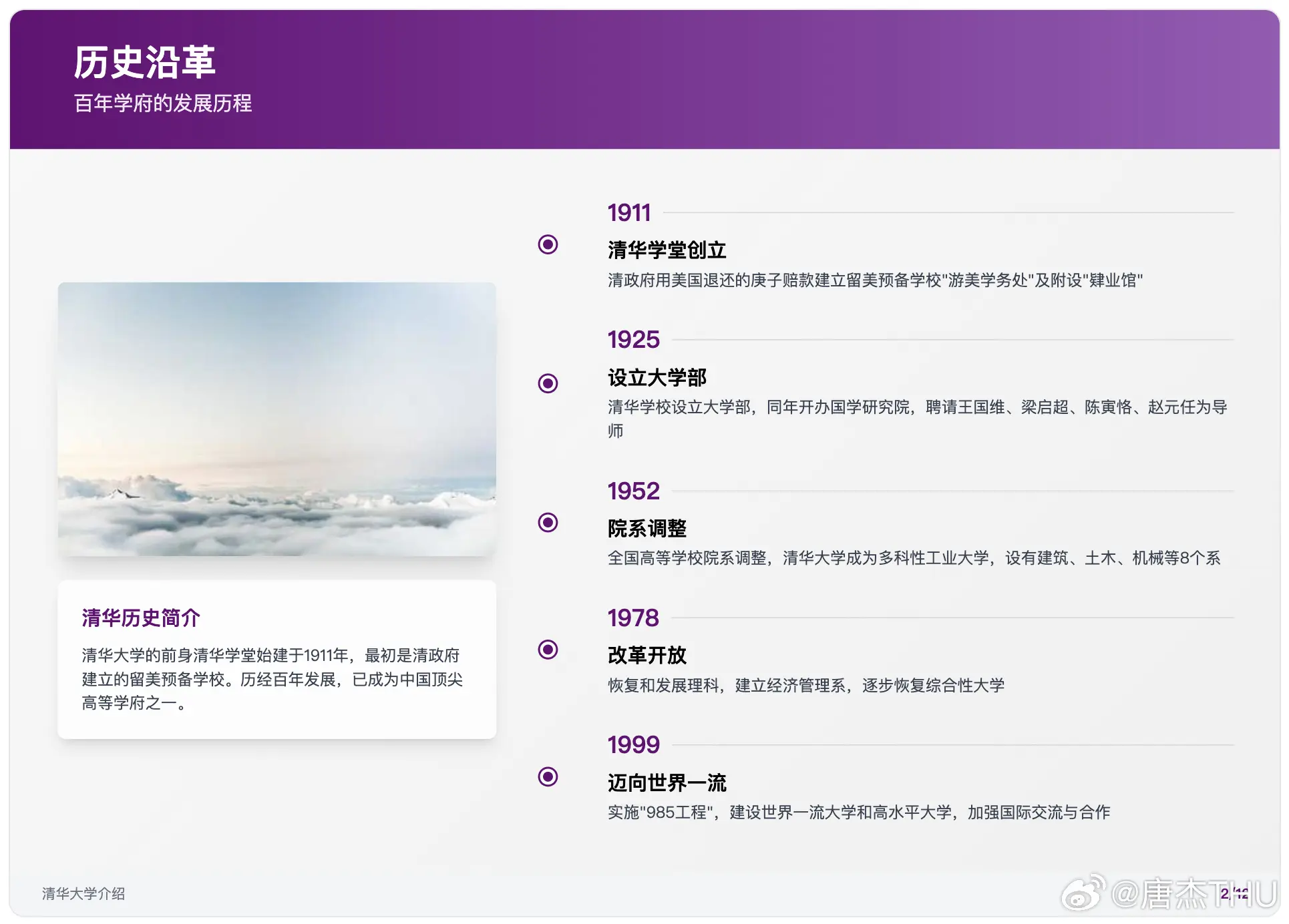
Task: Click the footer text 清华大学介绍
Action: [83, 894]
